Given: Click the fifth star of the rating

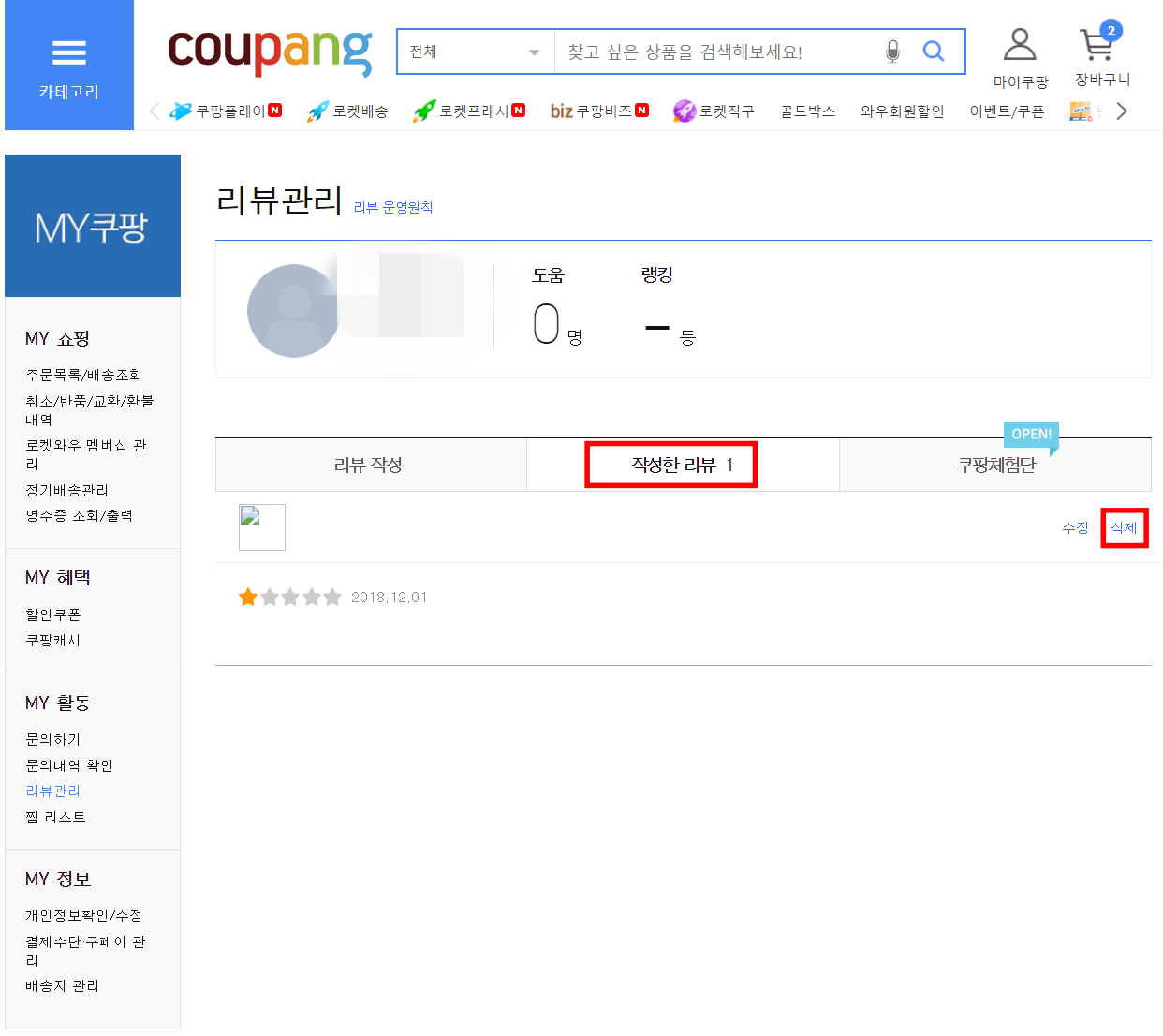Looking at the screenshot, I should pyautogui.click(x=333, y=597).
